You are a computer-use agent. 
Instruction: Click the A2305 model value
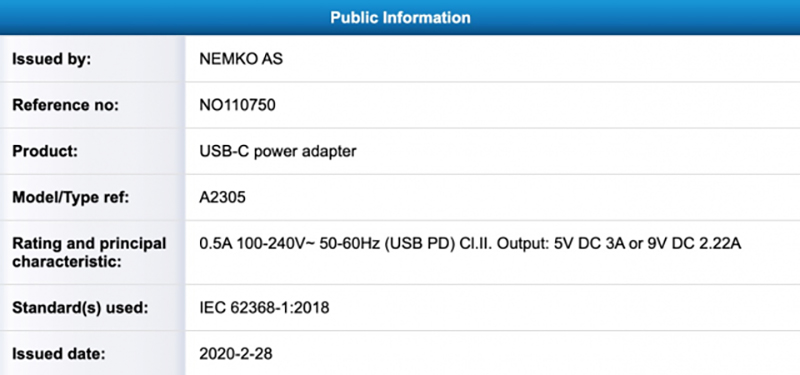point(222,197)
